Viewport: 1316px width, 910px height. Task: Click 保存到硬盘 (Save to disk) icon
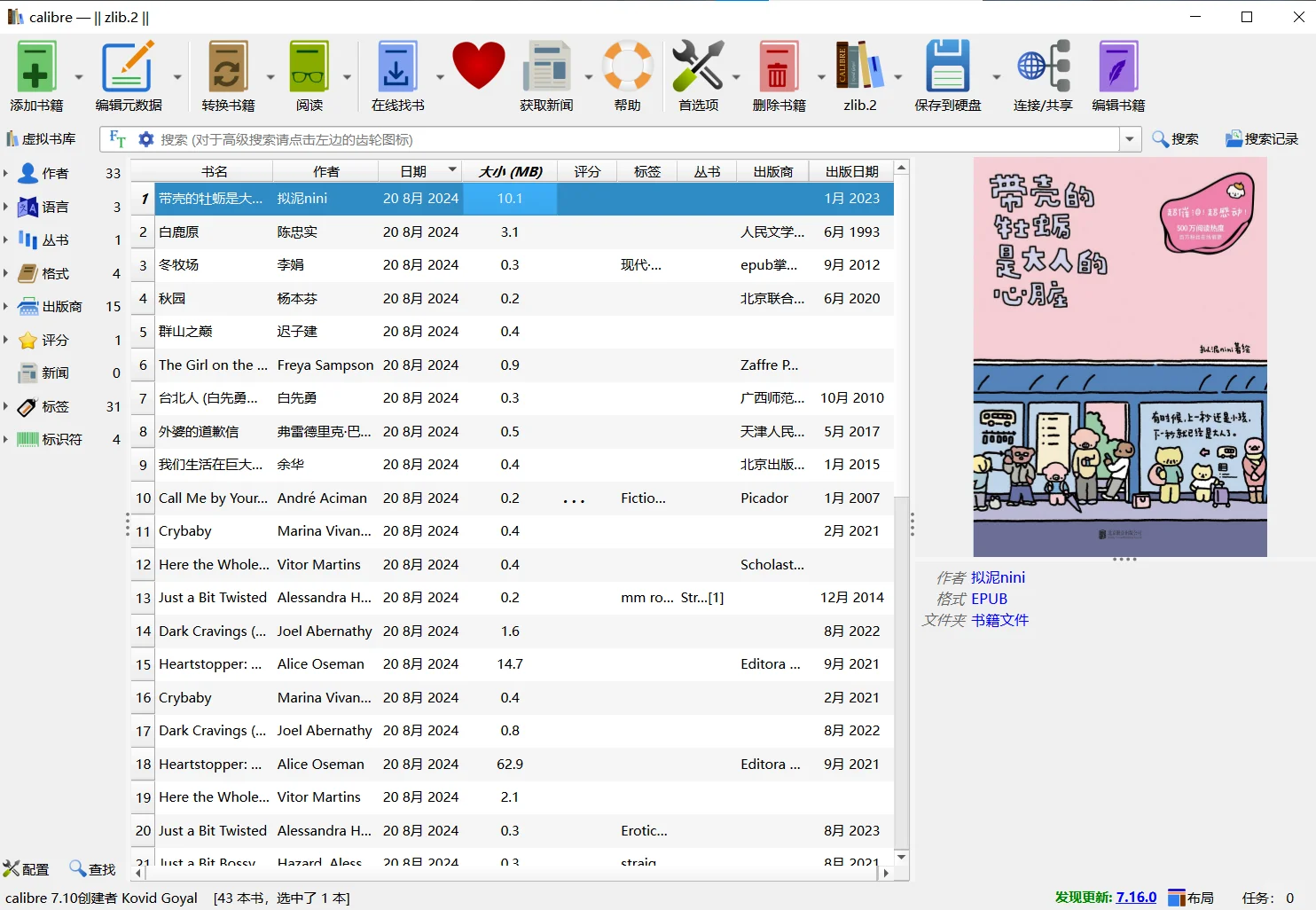point(947,67)
